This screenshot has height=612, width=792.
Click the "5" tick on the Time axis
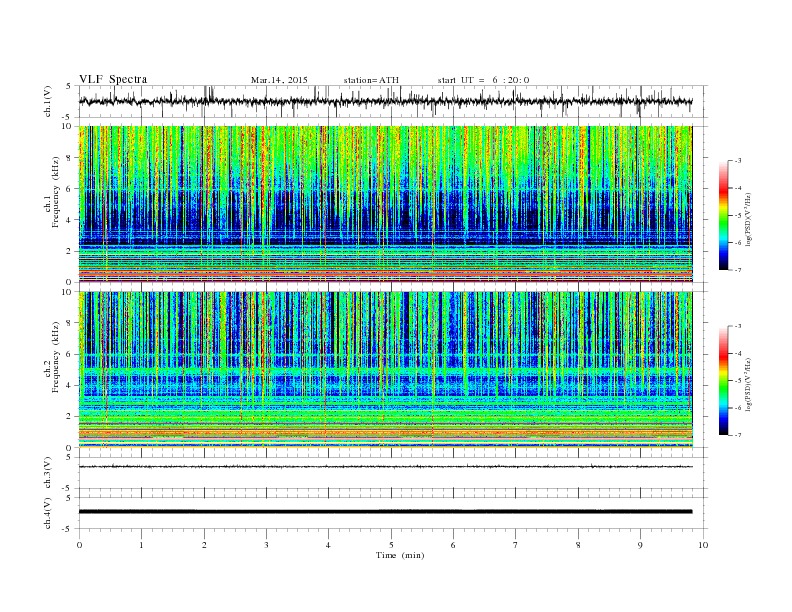(x=391, y=545)
